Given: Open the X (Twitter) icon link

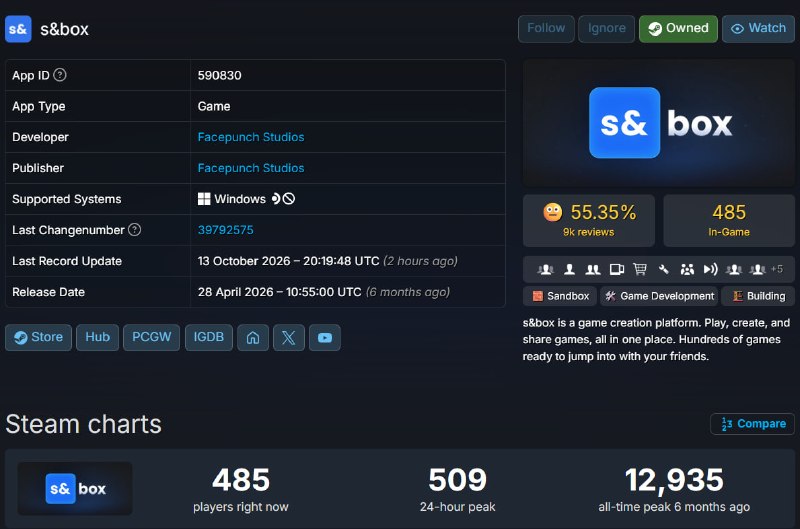Looking at the screenshot, I should [x=289, y=338].
